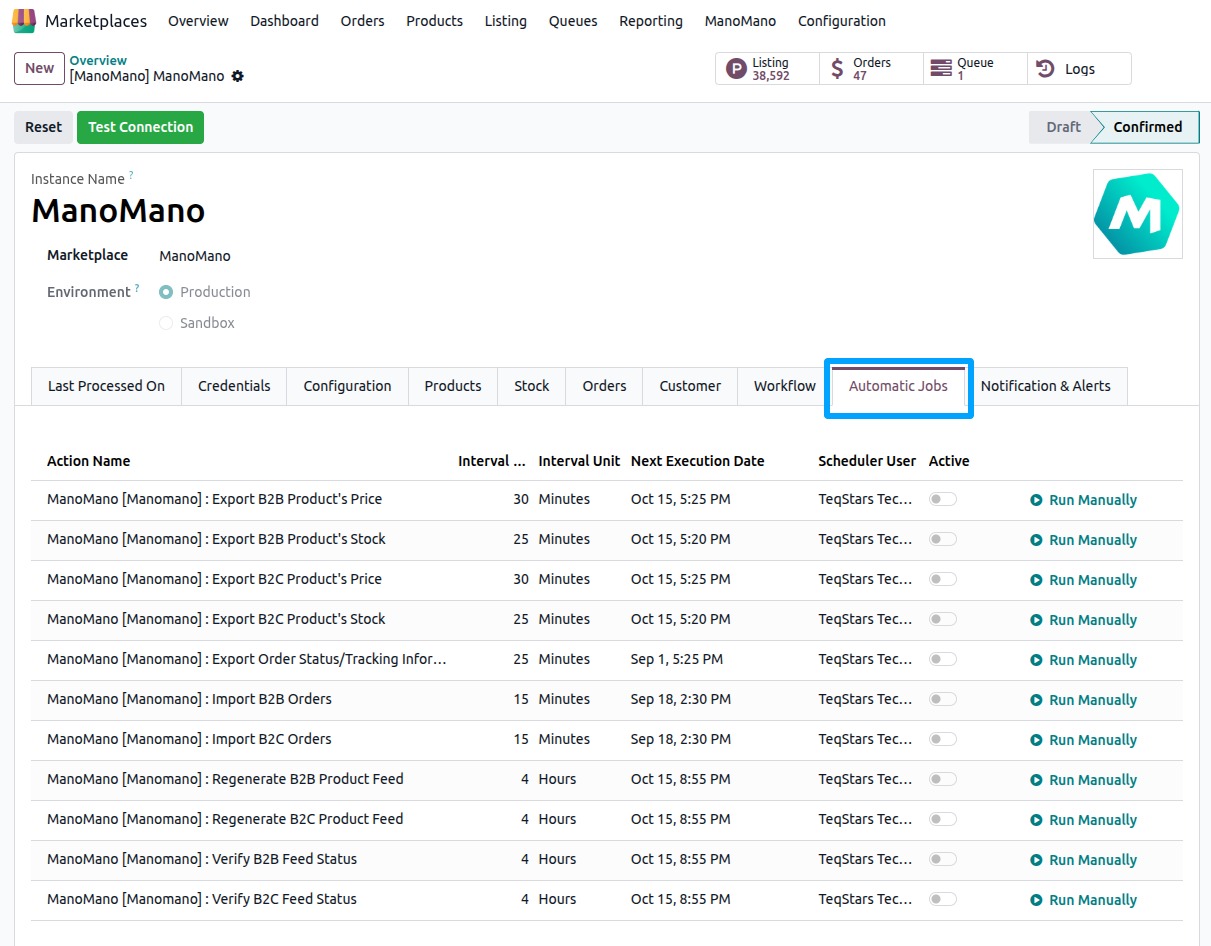Open the Configuration menu in top bar
1211x946 pixels.
pos(842,21)
